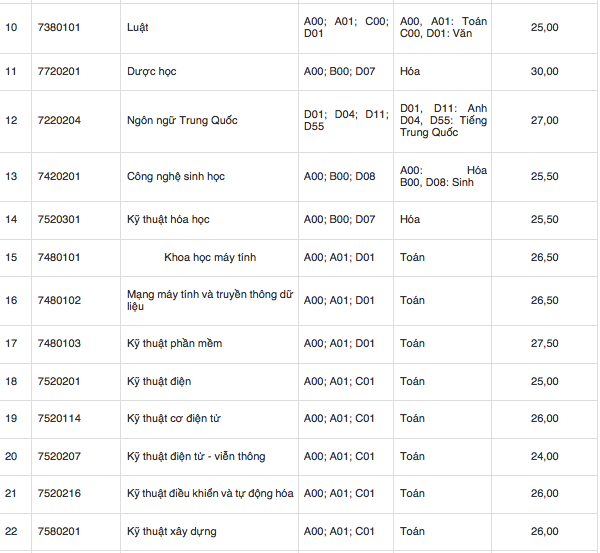The image size is (600, 553).
Task: Select the "Khoa học máy tính" cell
Action: coord(210,257)
